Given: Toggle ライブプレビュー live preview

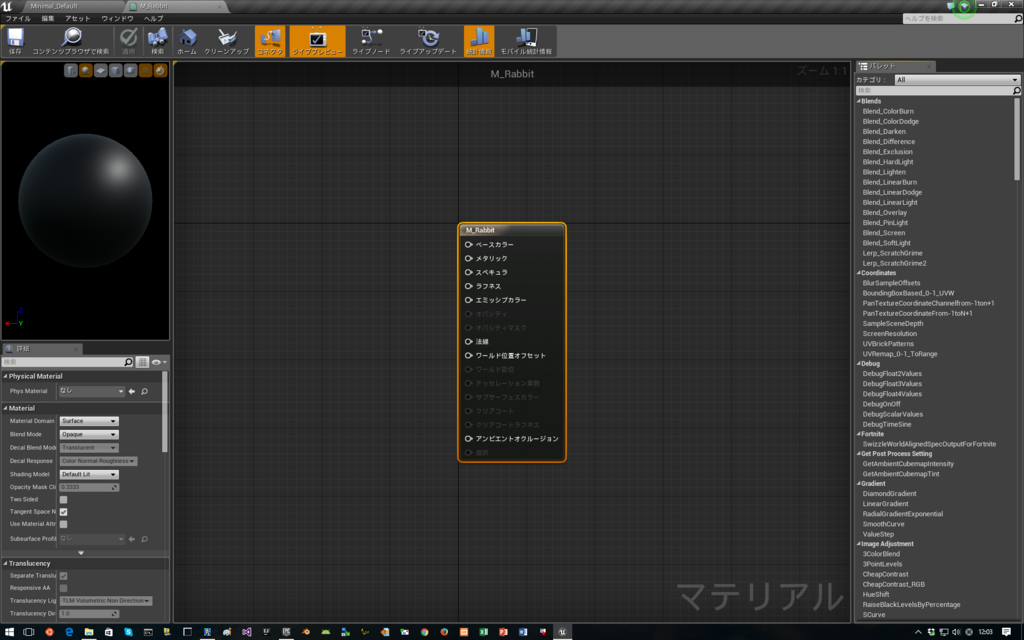Looking at the screenshot, I should [317, 40].
